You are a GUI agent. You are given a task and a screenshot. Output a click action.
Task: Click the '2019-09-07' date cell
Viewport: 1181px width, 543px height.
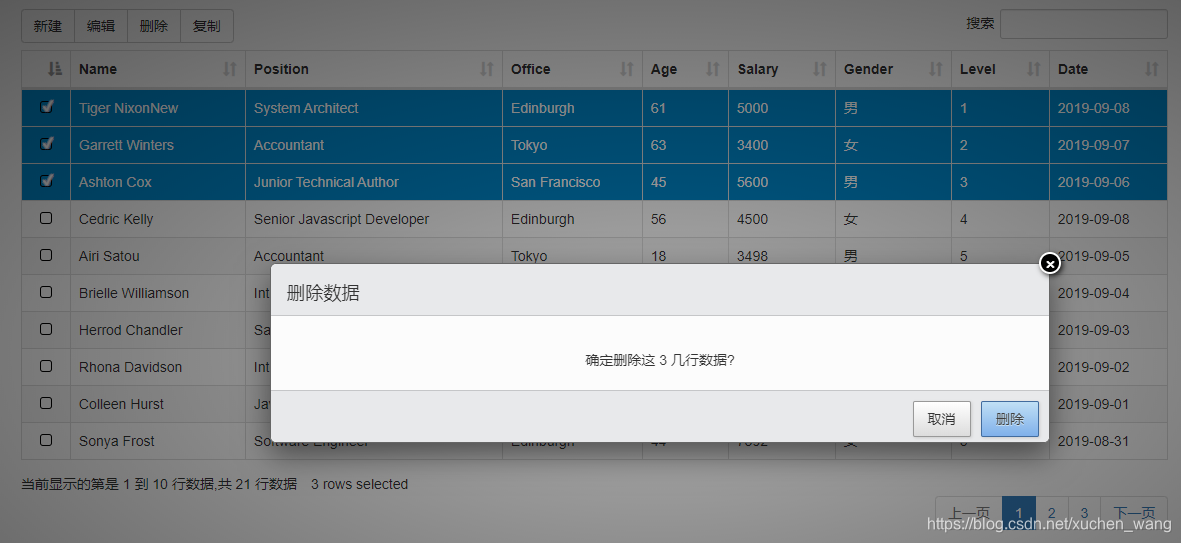[x=1108, y=145]
